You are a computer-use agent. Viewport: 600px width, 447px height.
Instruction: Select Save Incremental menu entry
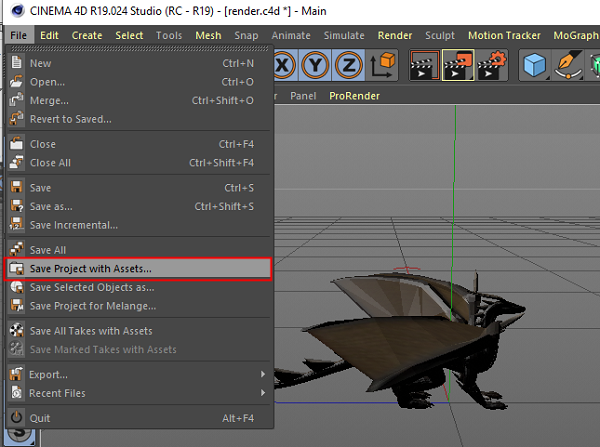click(72, 225)
